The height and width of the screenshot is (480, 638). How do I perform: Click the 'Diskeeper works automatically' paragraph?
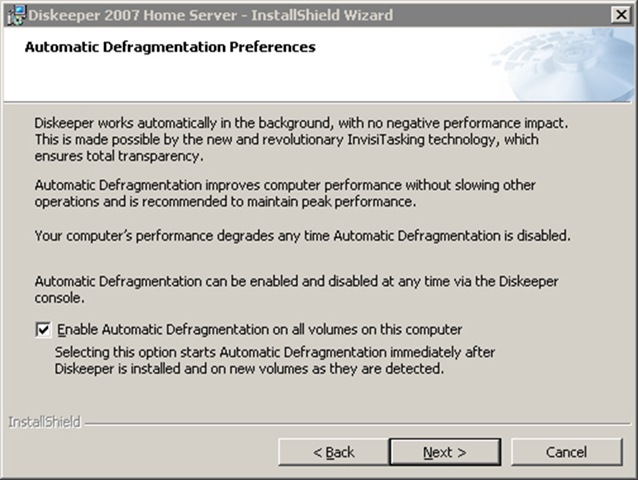[x=303, y=140]
